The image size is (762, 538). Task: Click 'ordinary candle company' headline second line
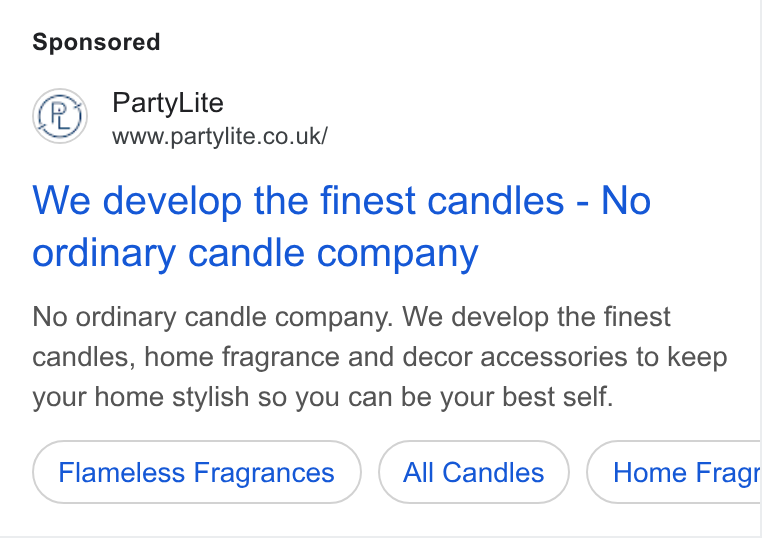tap(256, 254)
